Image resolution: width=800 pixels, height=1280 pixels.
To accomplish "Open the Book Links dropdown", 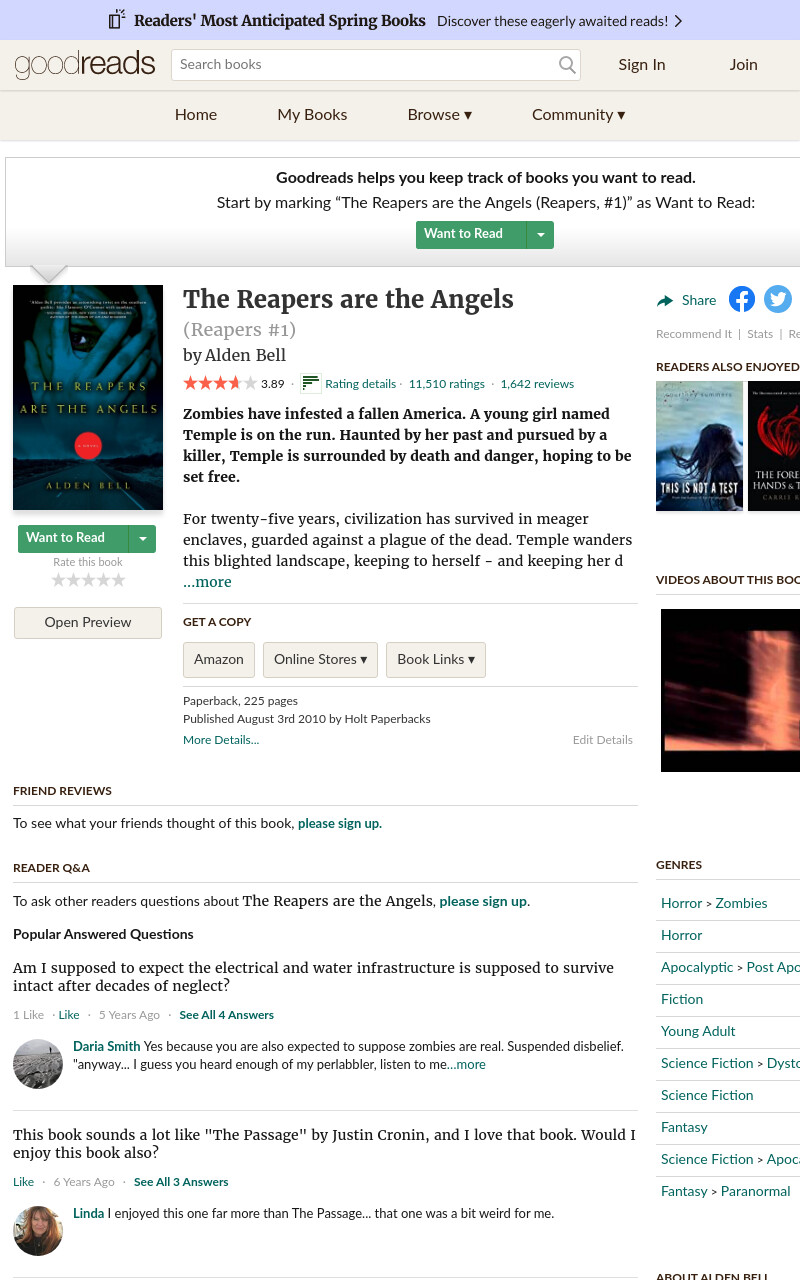I will tap(436, 660).
